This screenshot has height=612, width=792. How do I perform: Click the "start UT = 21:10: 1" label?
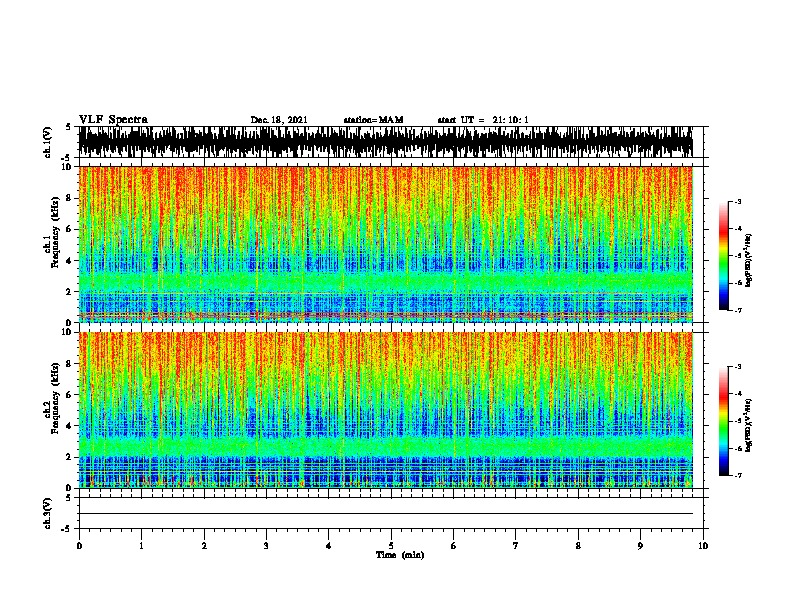[x=483, y=120]
